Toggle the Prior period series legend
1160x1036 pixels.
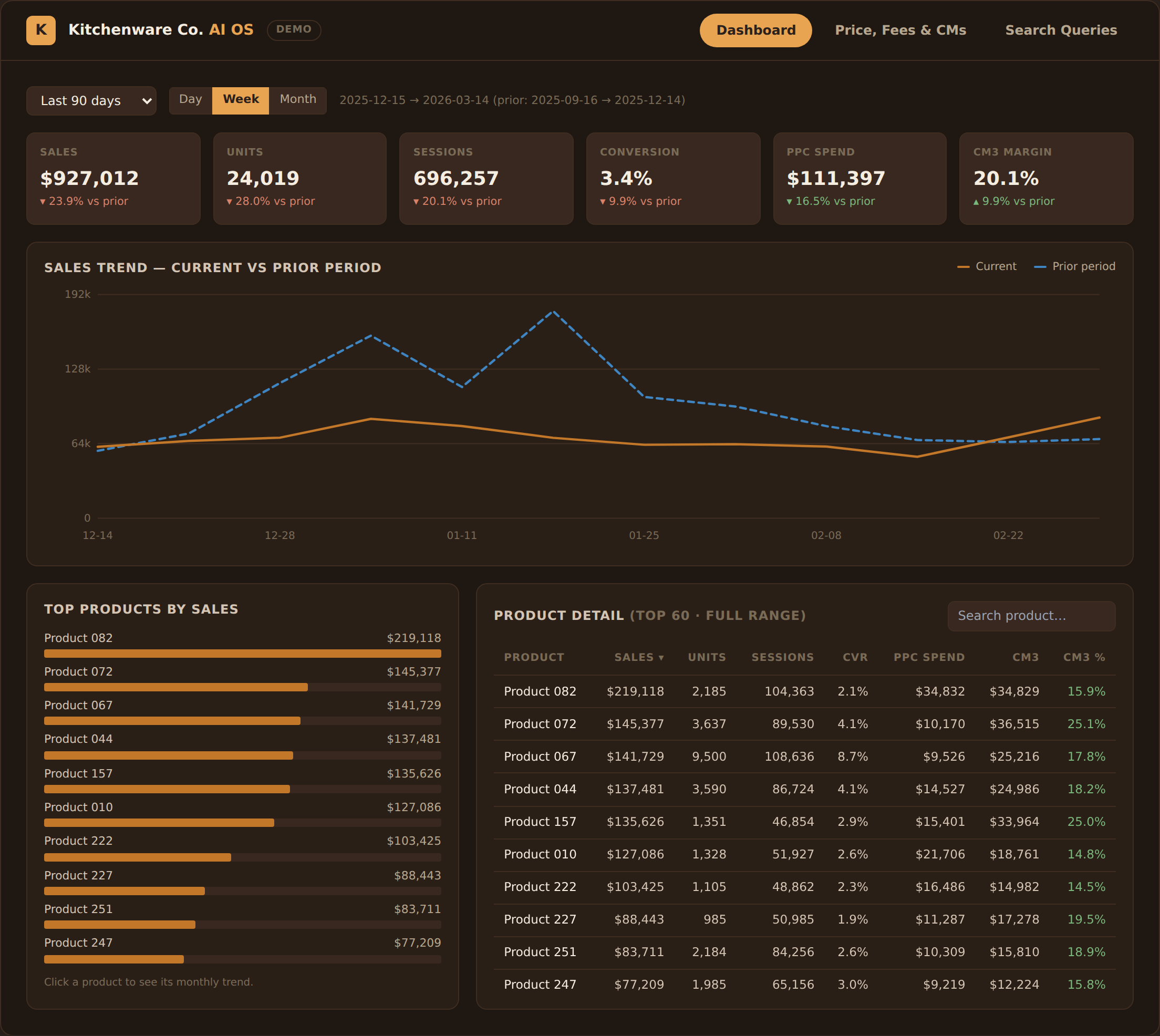[1074, 266]
